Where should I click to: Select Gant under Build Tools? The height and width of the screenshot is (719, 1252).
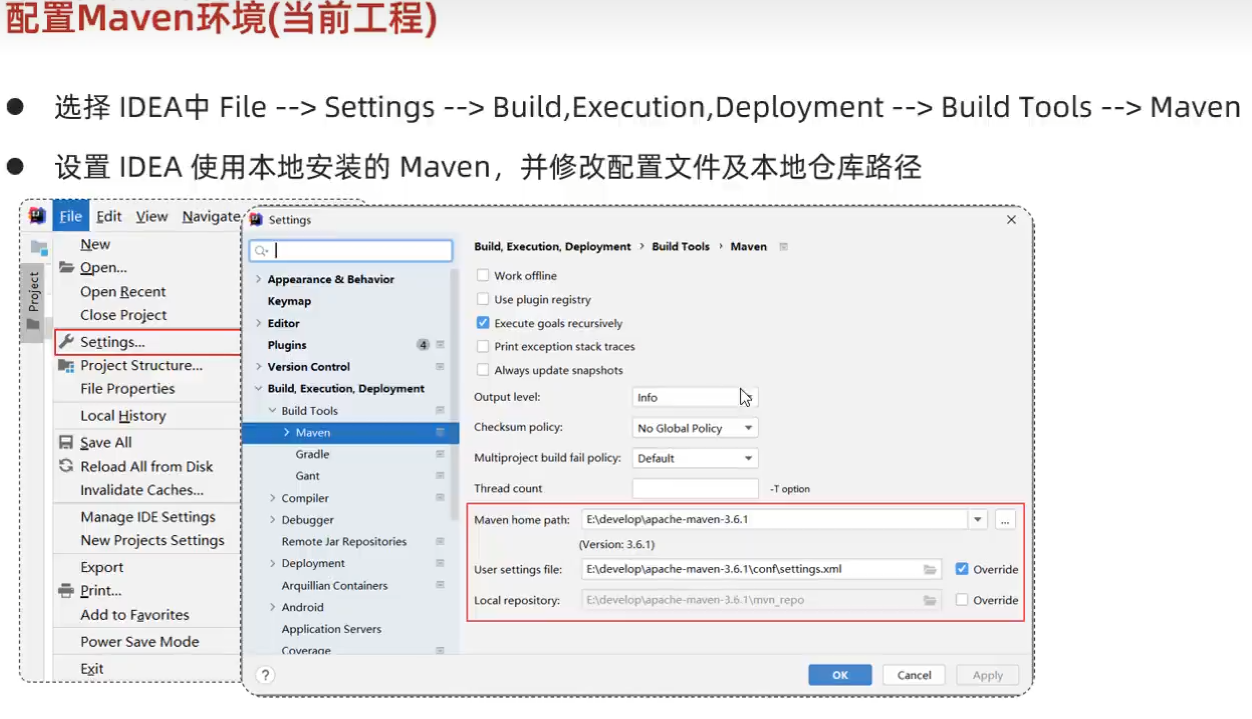coord(308,476)
